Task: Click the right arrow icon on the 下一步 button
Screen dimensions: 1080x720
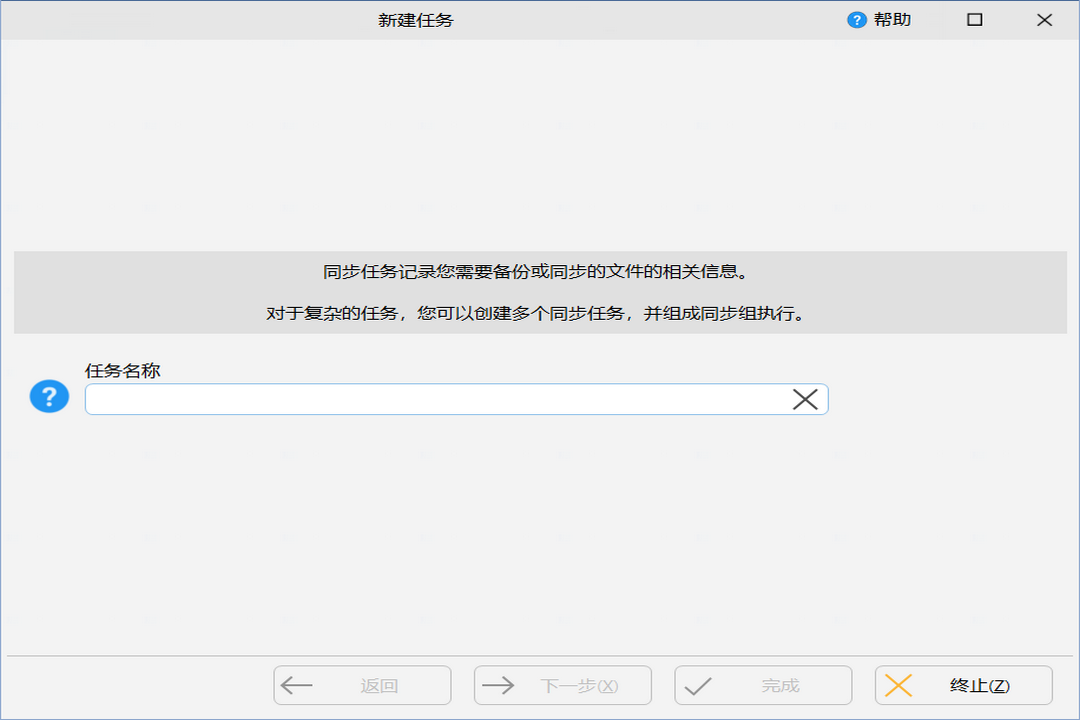Action: [x=496, y=685]
